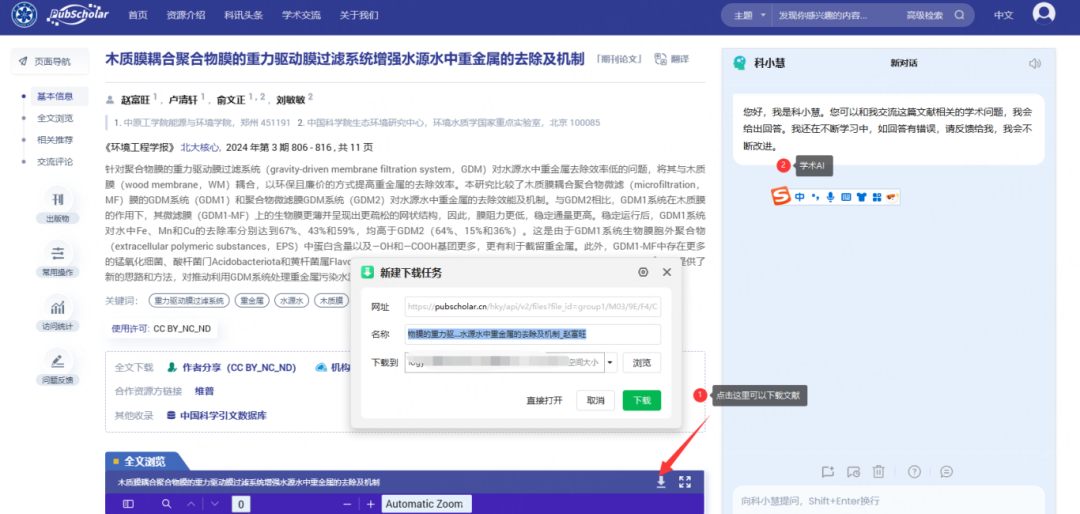
Task: Click the Sogou S input method logo
Action: coord(780,197)
